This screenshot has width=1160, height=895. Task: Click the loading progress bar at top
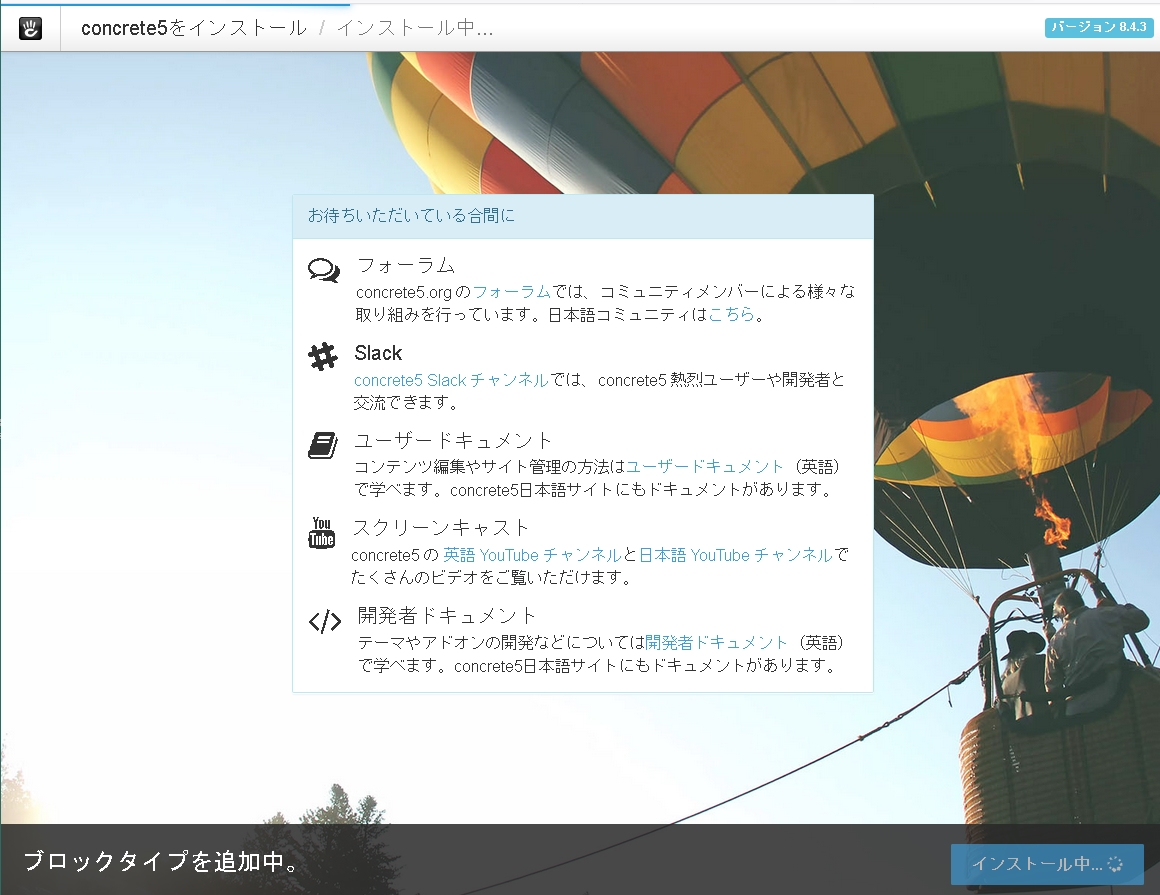coord(175,3)
